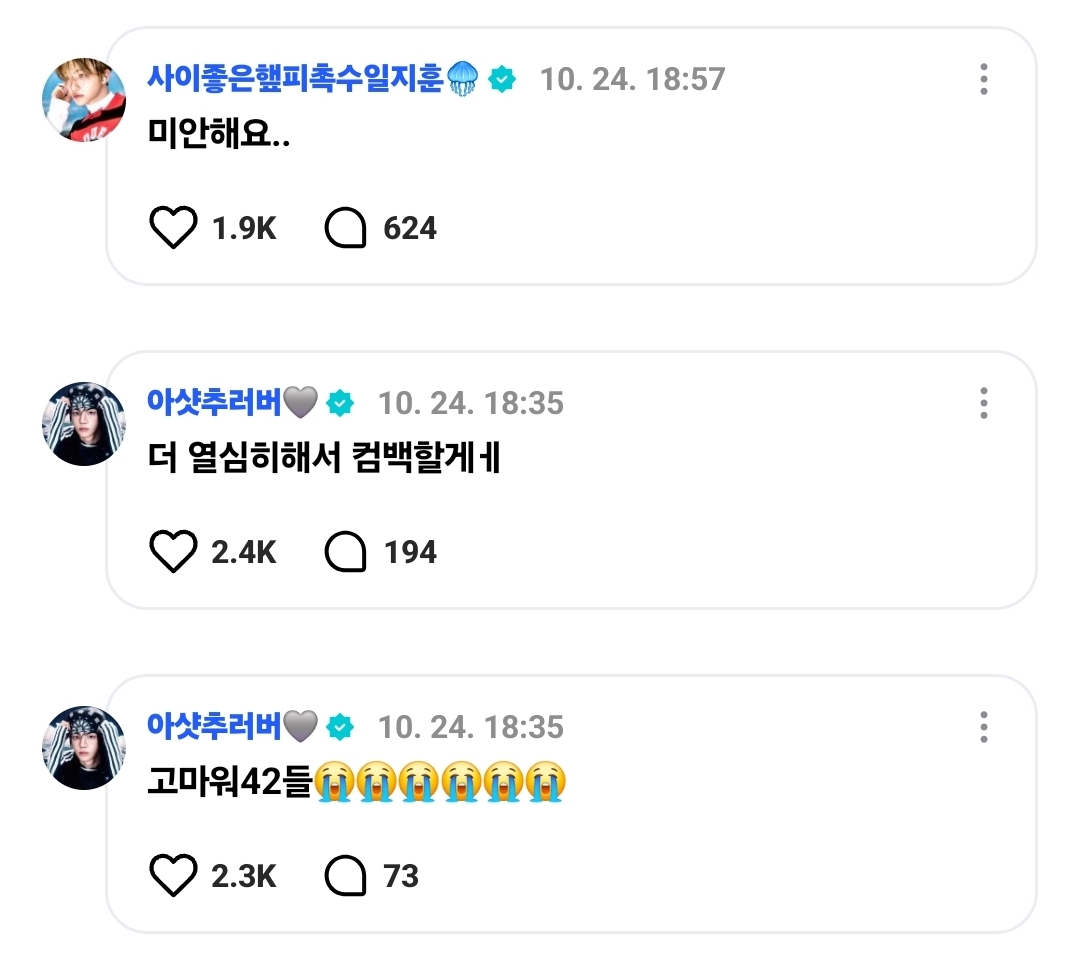The height and width of the screenshot is (958, 1080).
Task: Tap the 624 comments count
Action: click(x=410, y=229)
